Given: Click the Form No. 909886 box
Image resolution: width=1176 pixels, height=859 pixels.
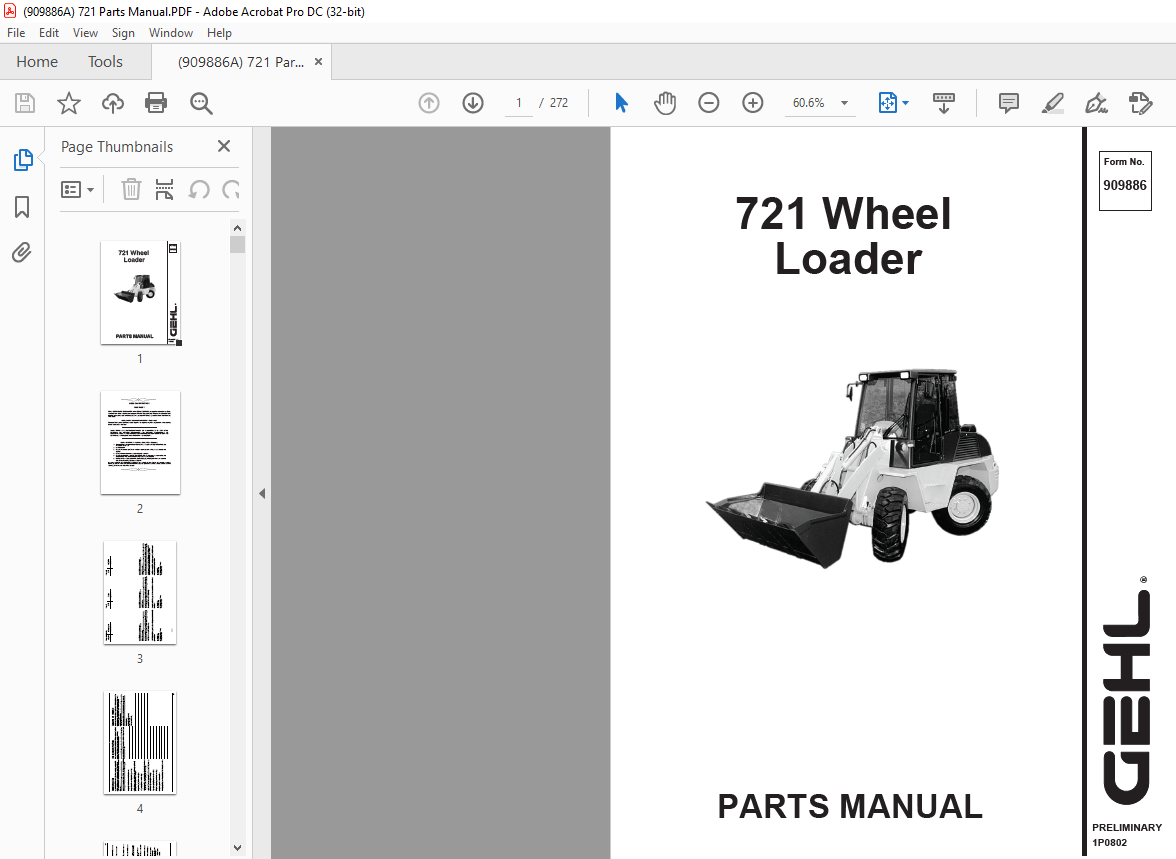Looking at the screenshot, I should tap(1125, 181).
